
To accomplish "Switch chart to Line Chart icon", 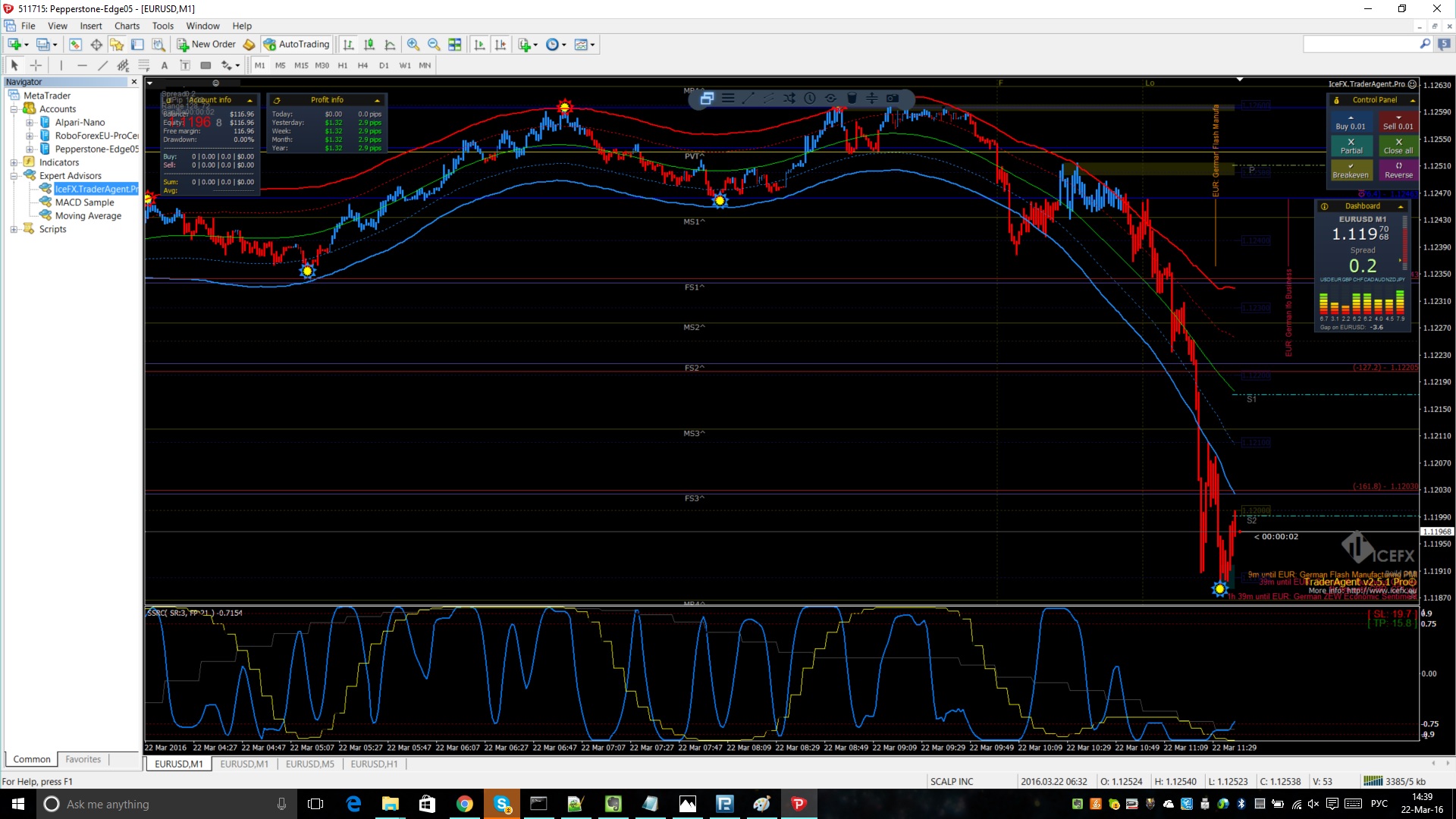I will [390, 45].
